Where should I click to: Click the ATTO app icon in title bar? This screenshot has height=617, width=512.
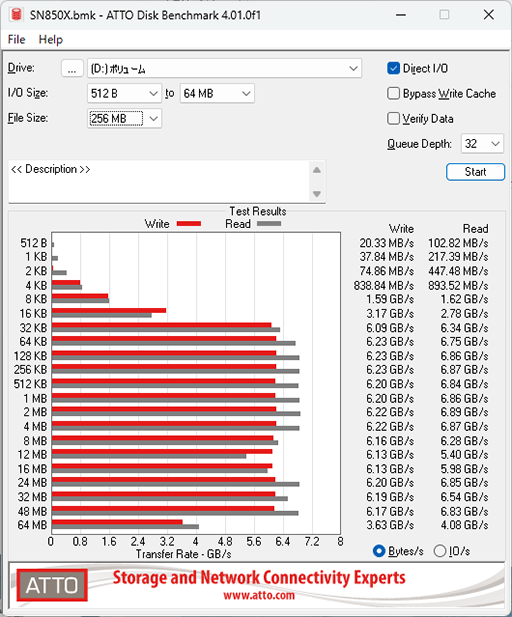[16, 15]
